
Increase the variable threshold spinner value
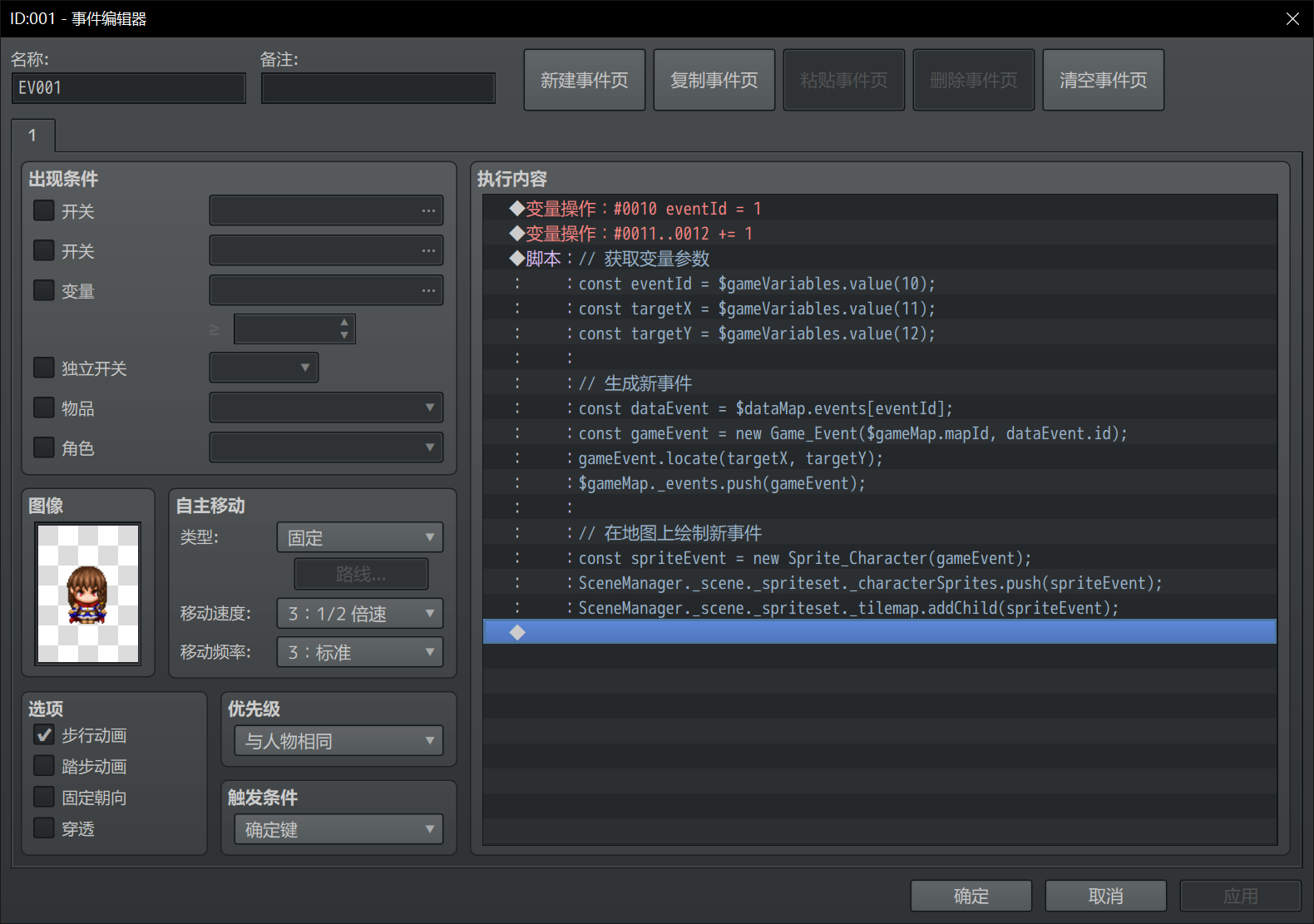point(344,322)
